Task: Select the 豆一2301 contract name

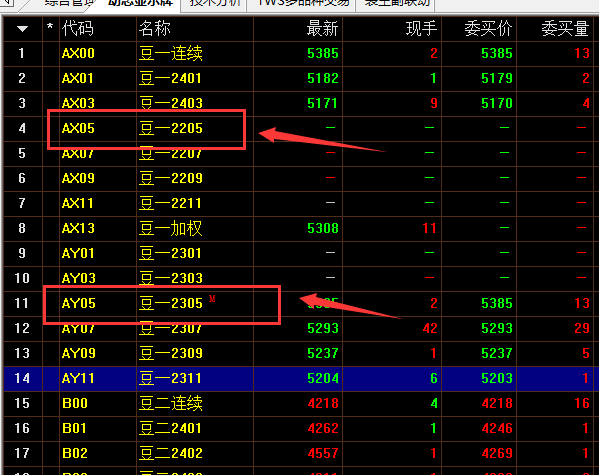Action: 170,253
